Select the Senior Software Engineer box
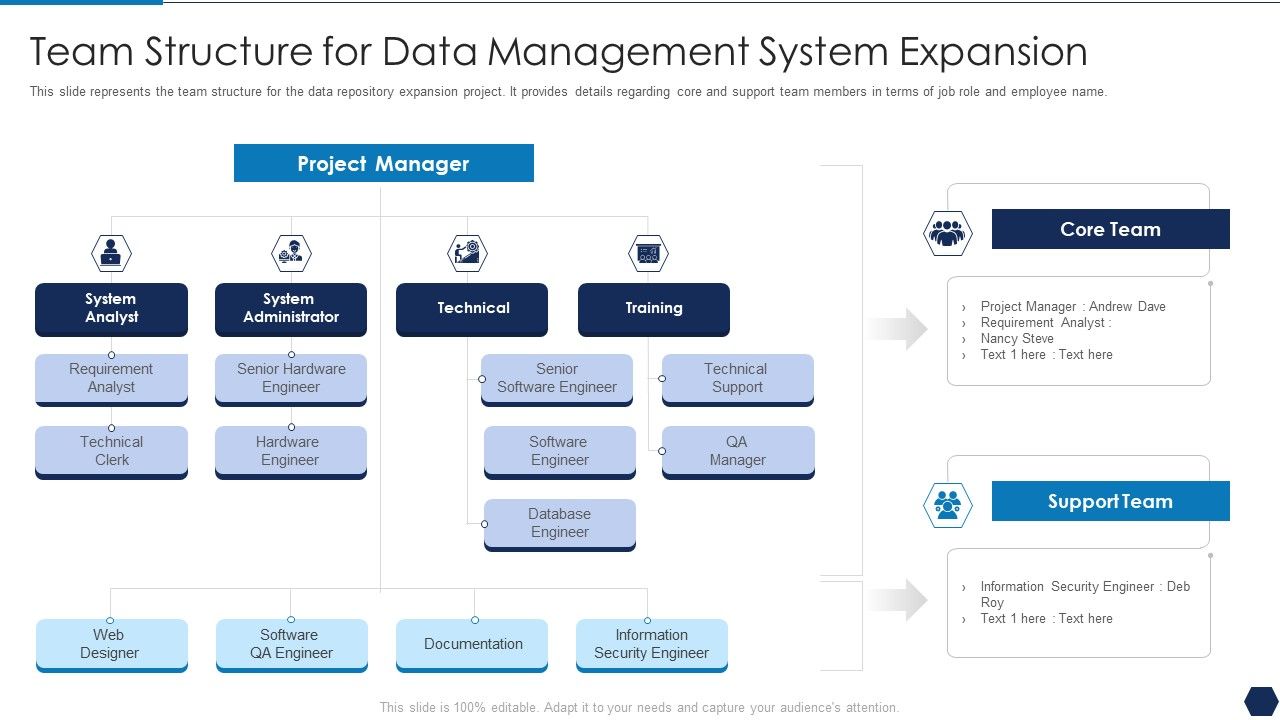Screen dimensions: 1280x720 [x=557, y=380]
